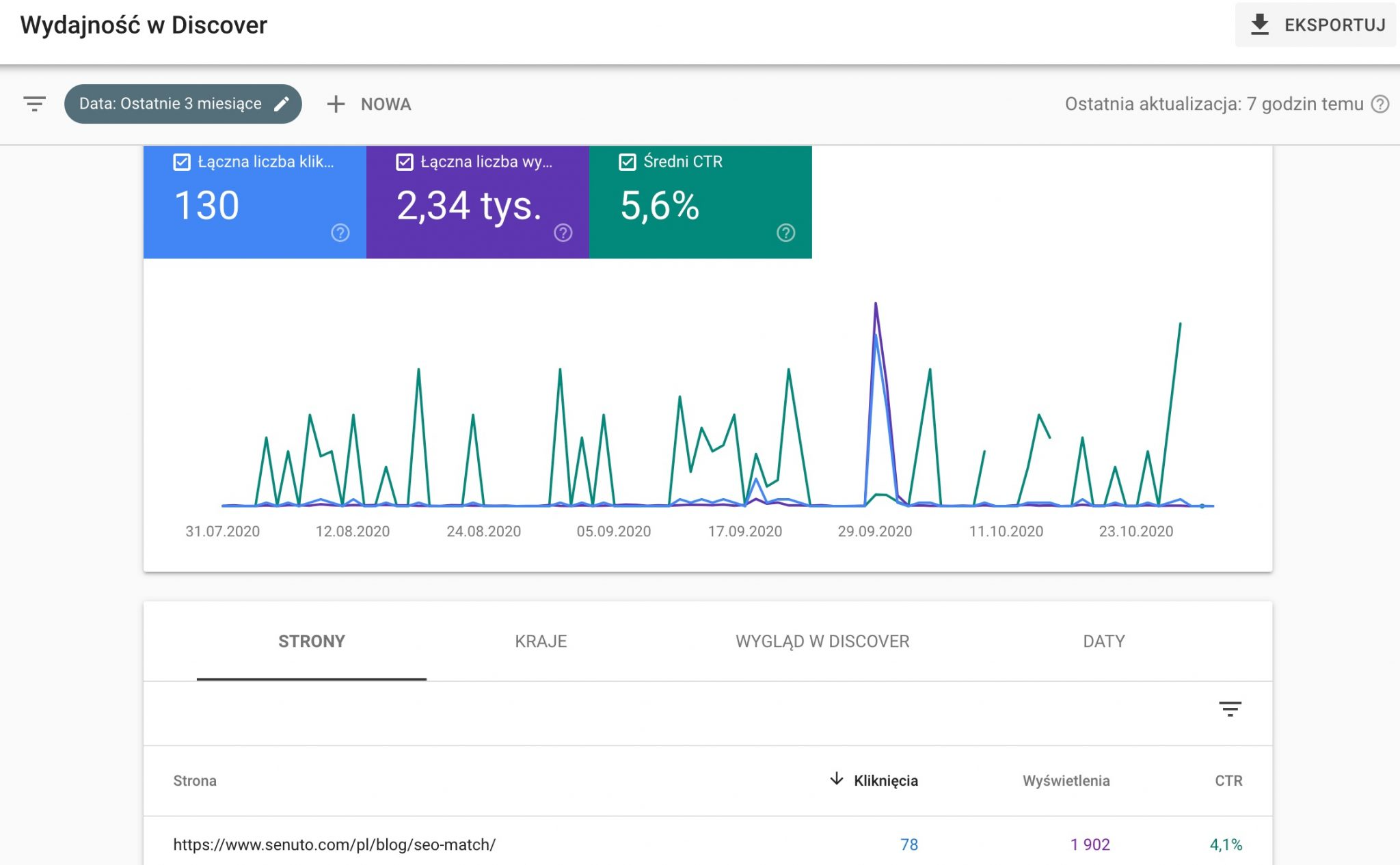
Task: Sort by the CTR column header
Action: click(x=1228, y=781)
